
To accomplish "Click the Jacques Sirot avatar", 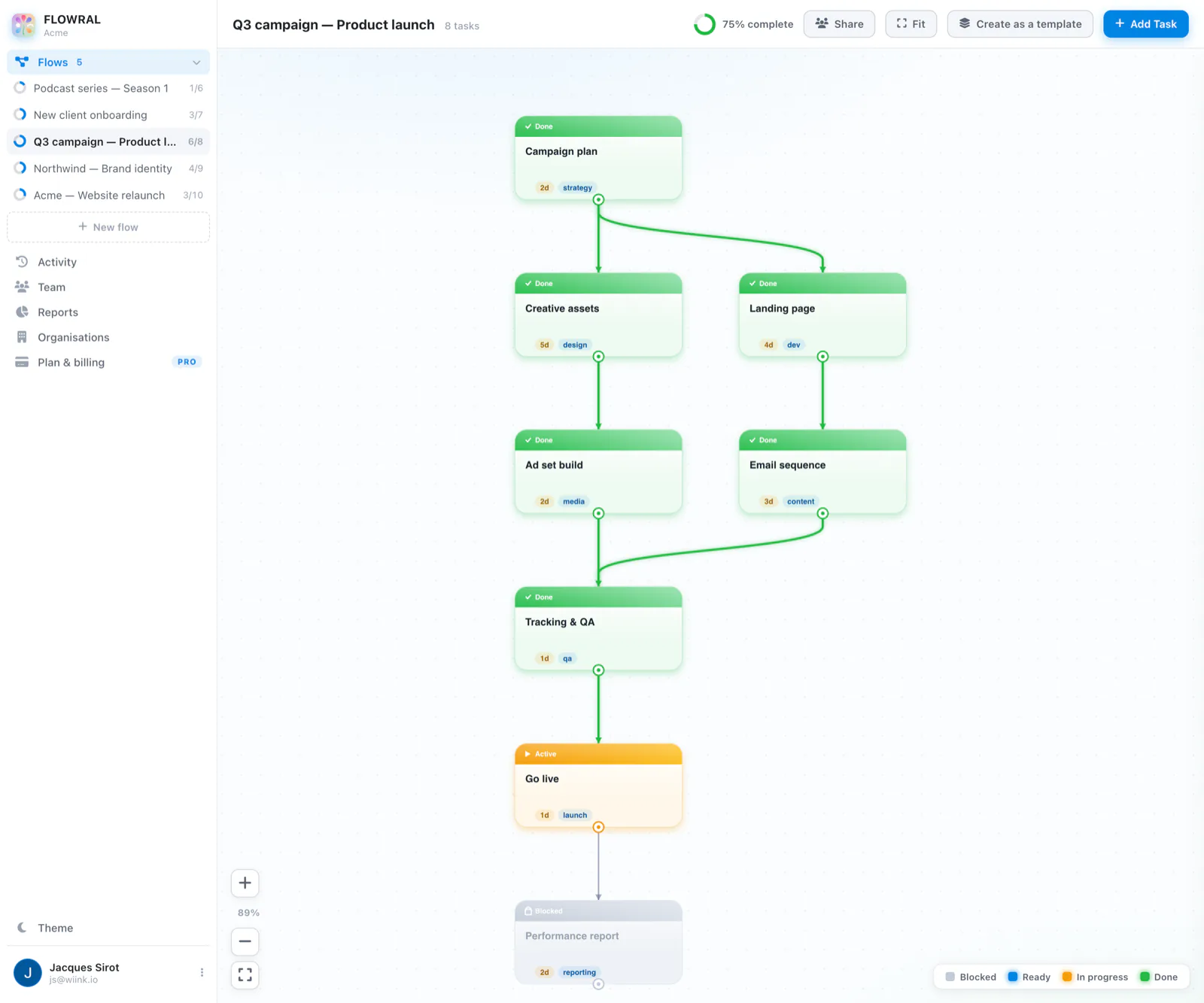I will click(28, 973).
